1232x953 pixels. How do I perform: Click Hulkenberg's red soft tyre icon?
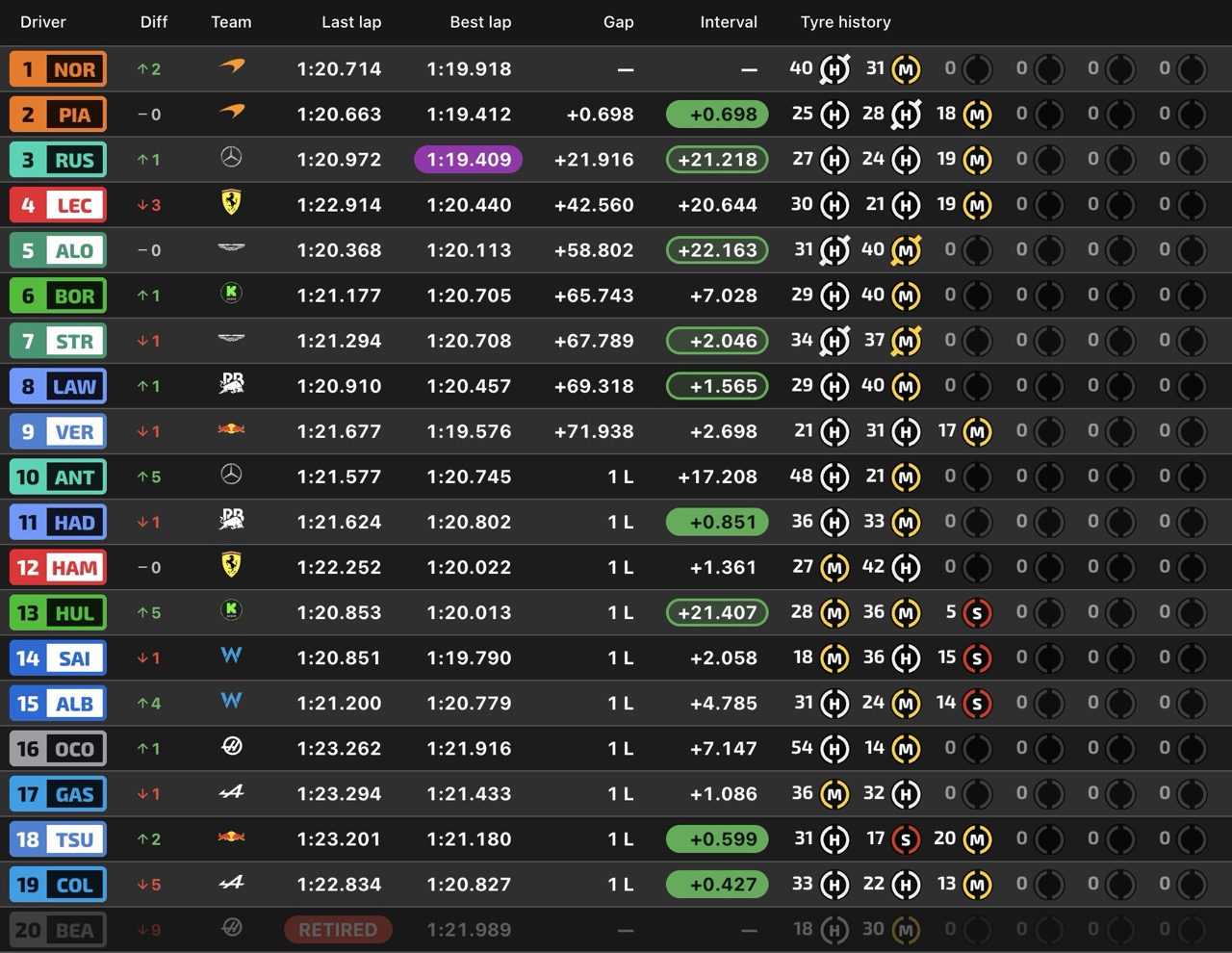pyautogui.click(x=977, y=612)
